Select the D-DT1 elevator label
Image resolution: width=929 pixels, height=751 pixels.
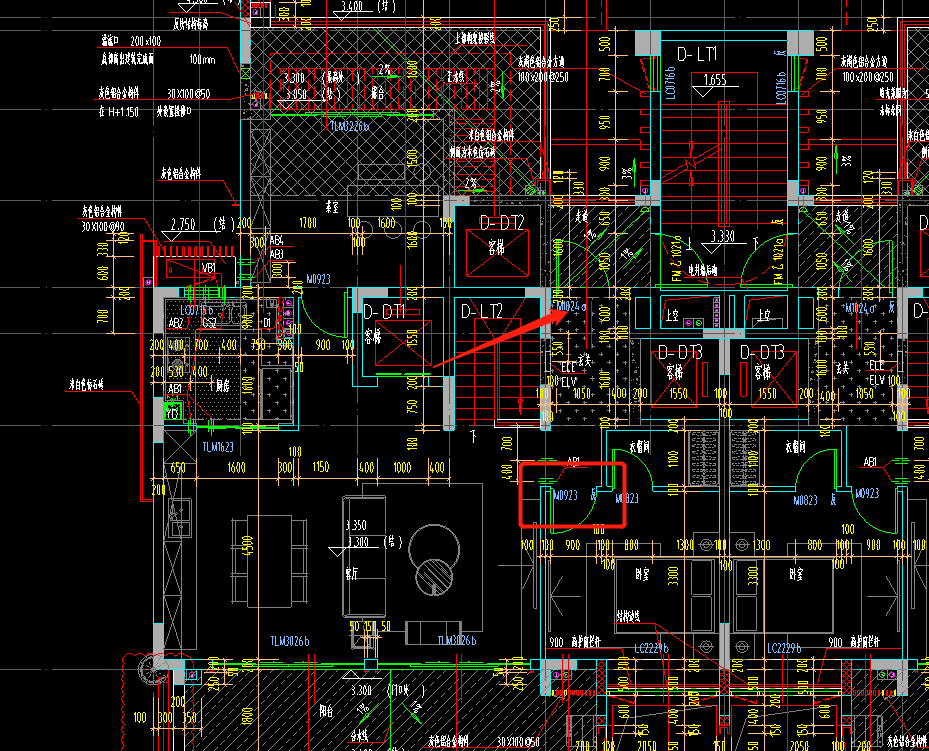coord(384,312)
